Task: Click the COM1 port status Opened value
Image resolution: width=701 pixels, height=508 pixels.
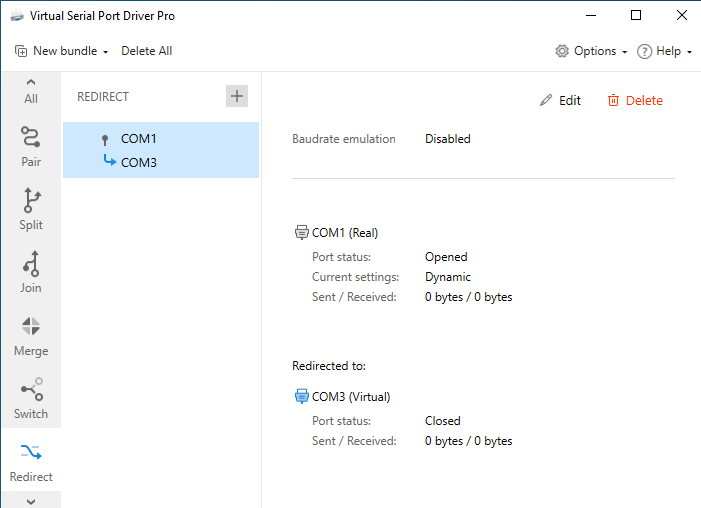Action: [446, 257]
